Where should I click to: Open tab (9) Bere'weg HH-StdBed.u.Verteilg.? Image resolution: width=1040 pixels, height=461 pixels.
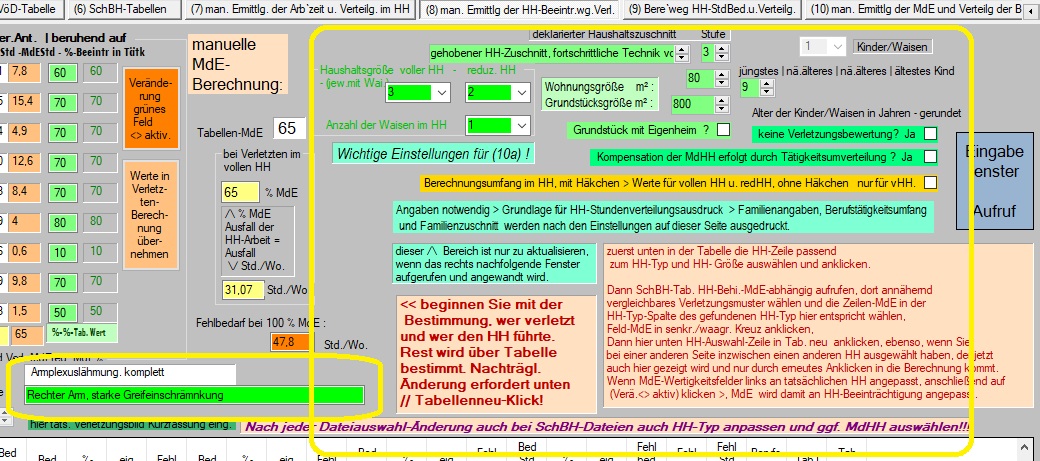(714, 9)
